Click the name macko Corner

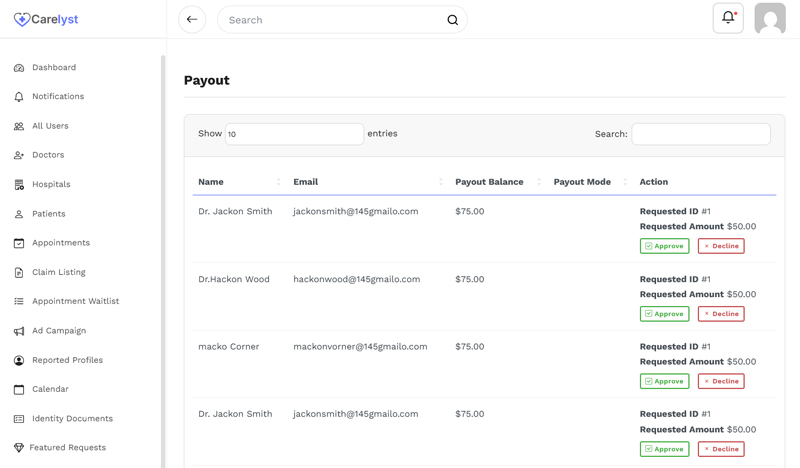[229, 347]
